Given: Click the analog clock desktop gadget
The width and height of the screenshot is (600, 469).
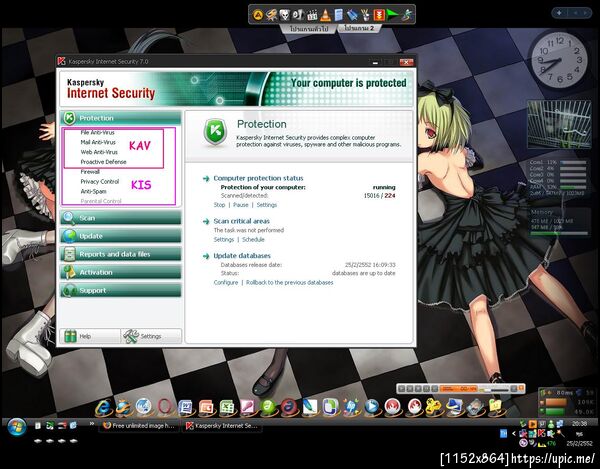Looking at the screenshot, I should (x=559, y=60).
